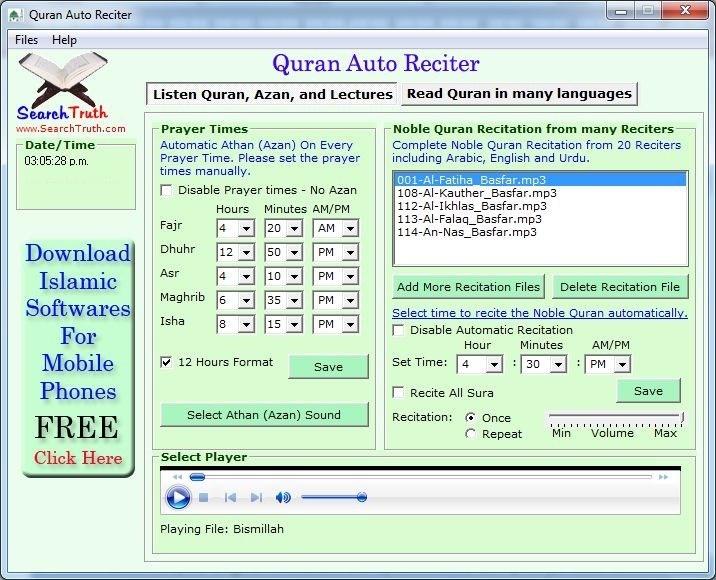The image size is (716, 580).
Task: Open the Set Time AM/PM dropdown
Action: 622,364
